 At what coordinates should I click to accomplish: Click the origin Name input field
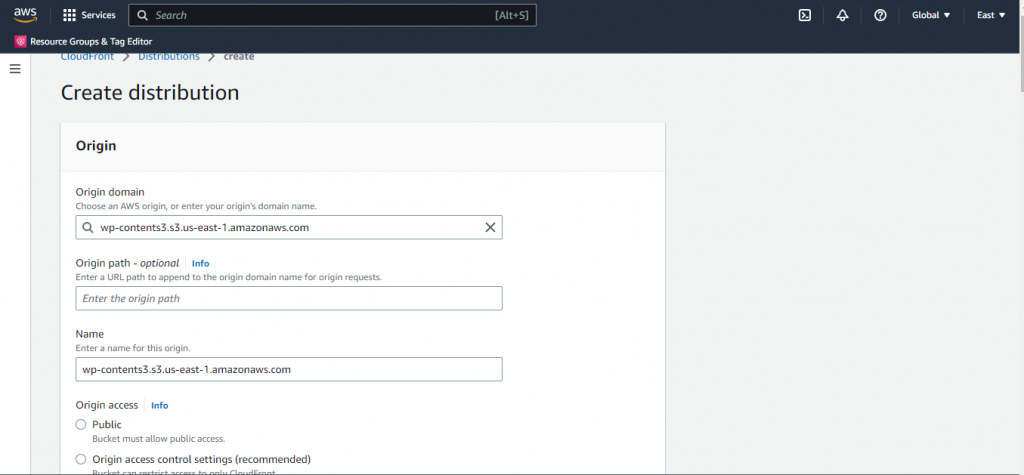pyautogui.click(x=289, y=369)
